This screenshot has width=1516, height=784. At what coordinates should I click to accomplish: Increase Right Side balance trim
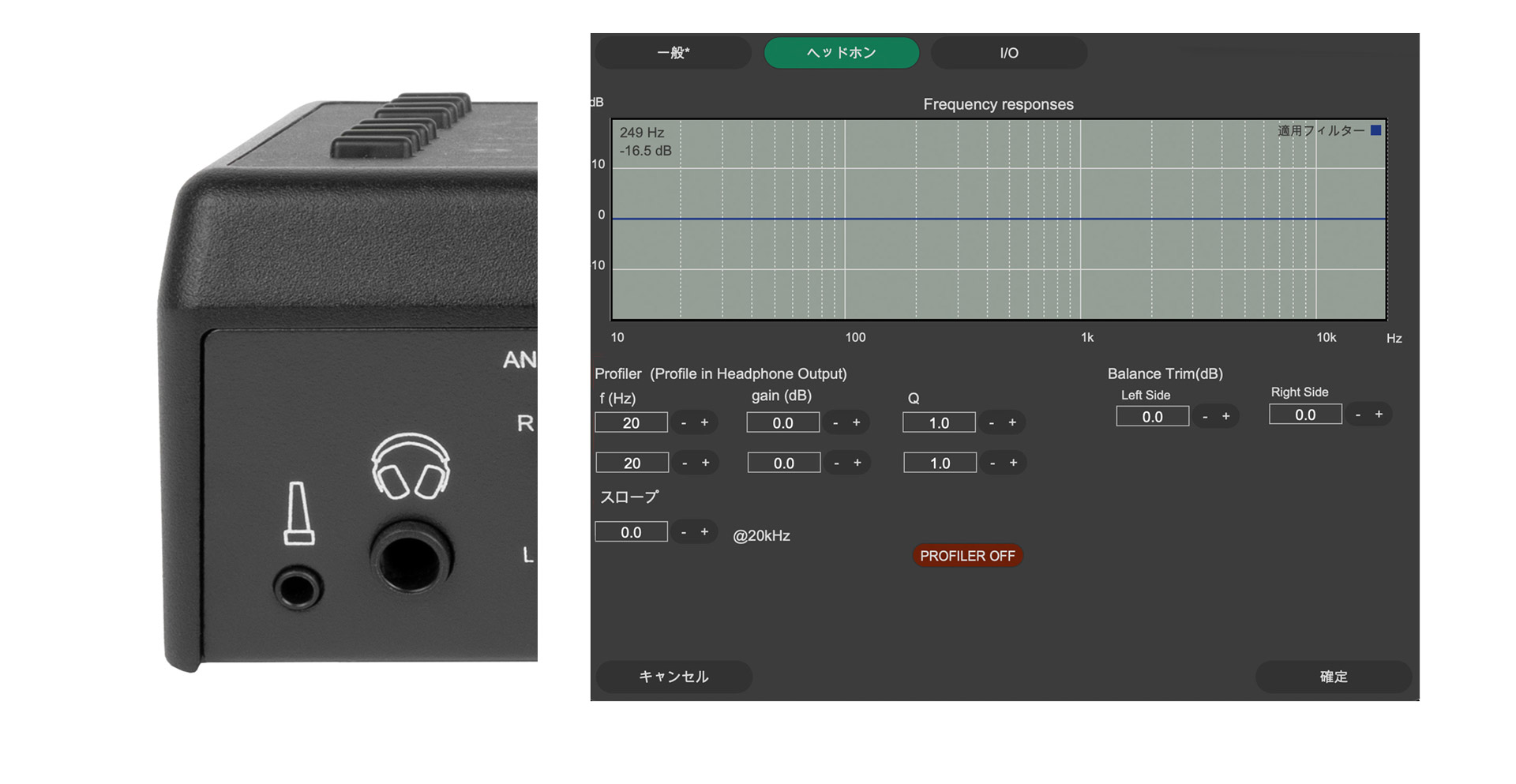pos(1379,415)
